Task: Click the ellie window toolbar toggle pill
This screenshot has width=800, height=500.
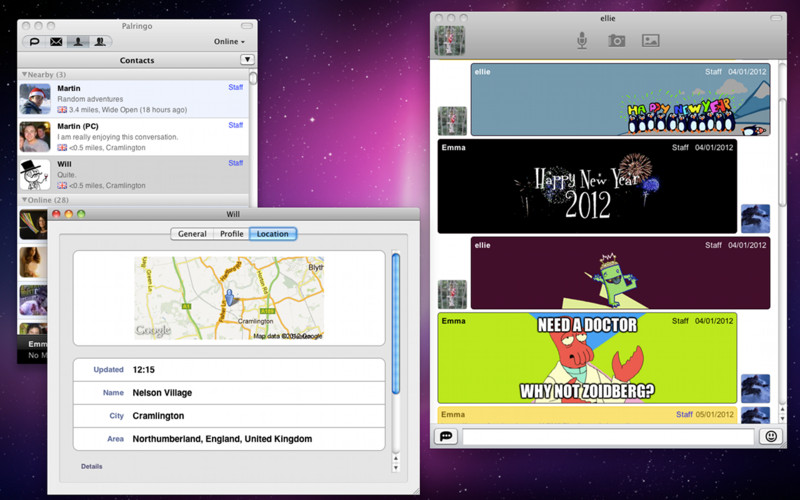Action: [776, 18]
